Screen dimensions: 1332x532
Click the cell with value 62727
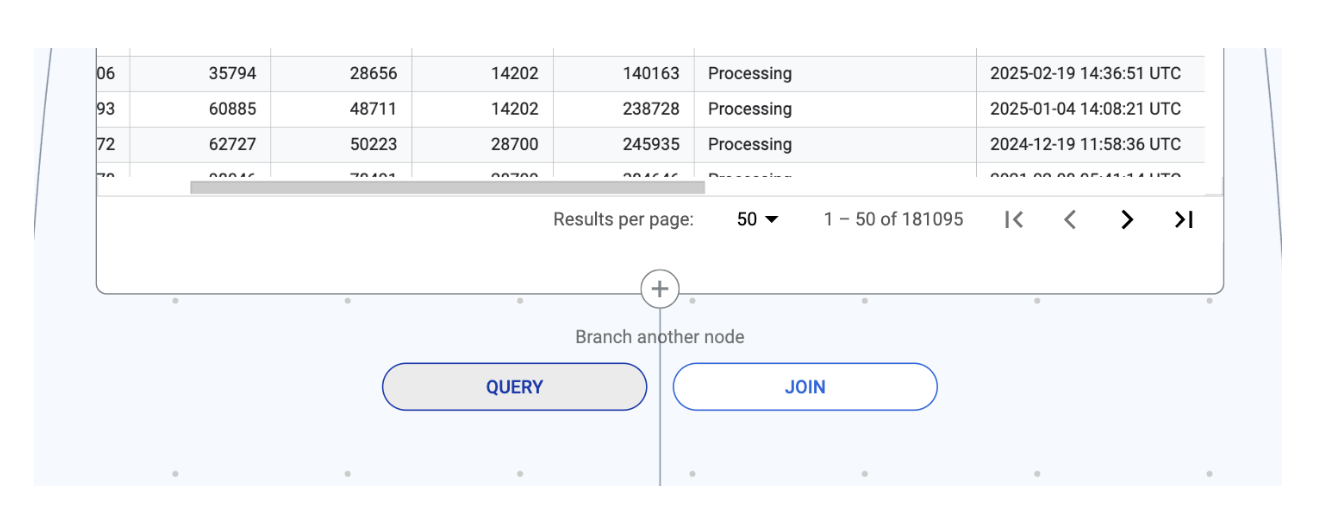[x=232, y=145]
